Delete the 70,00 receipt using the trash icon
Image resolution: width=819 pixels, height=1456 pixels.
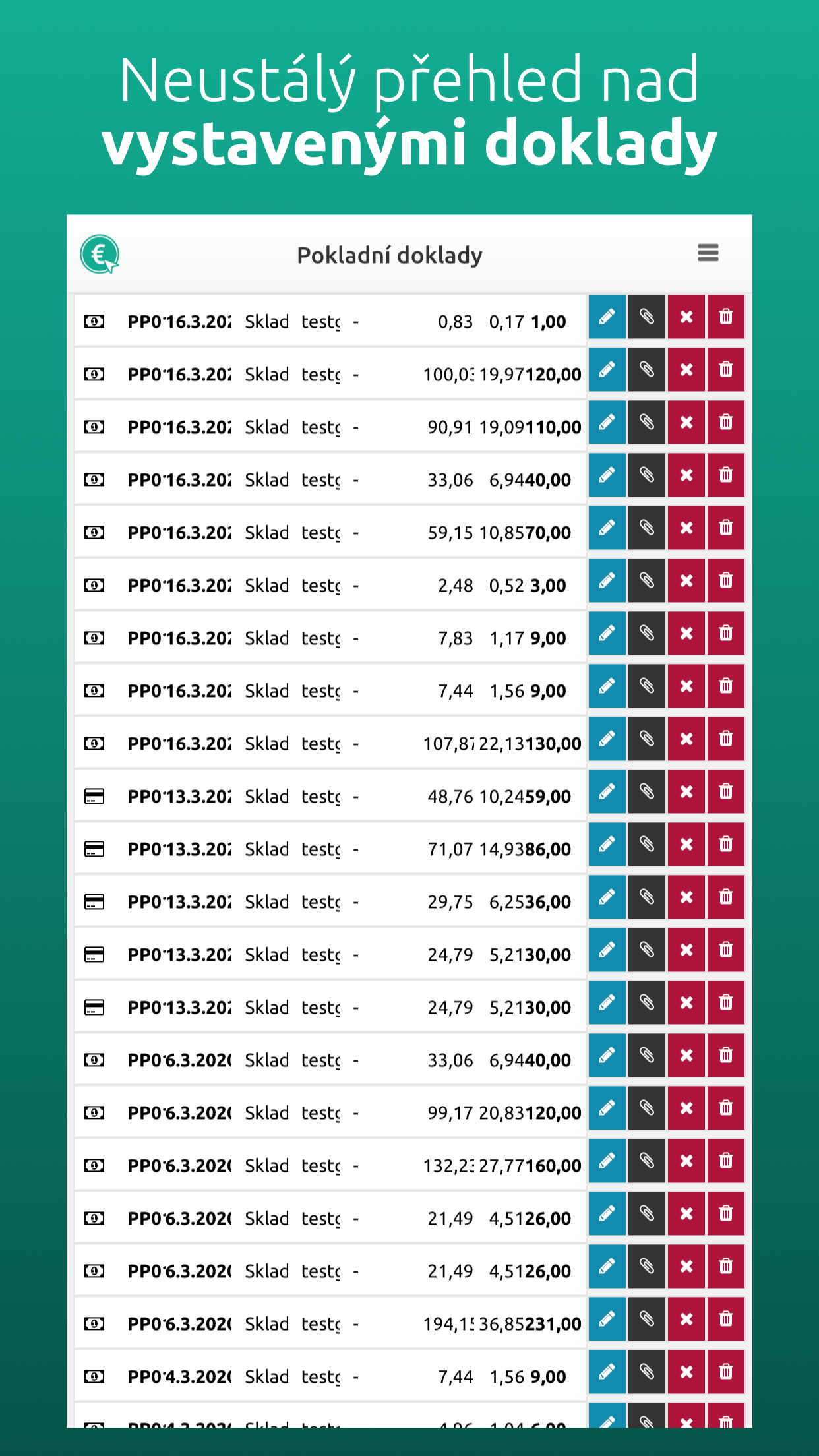pos(725,528)
